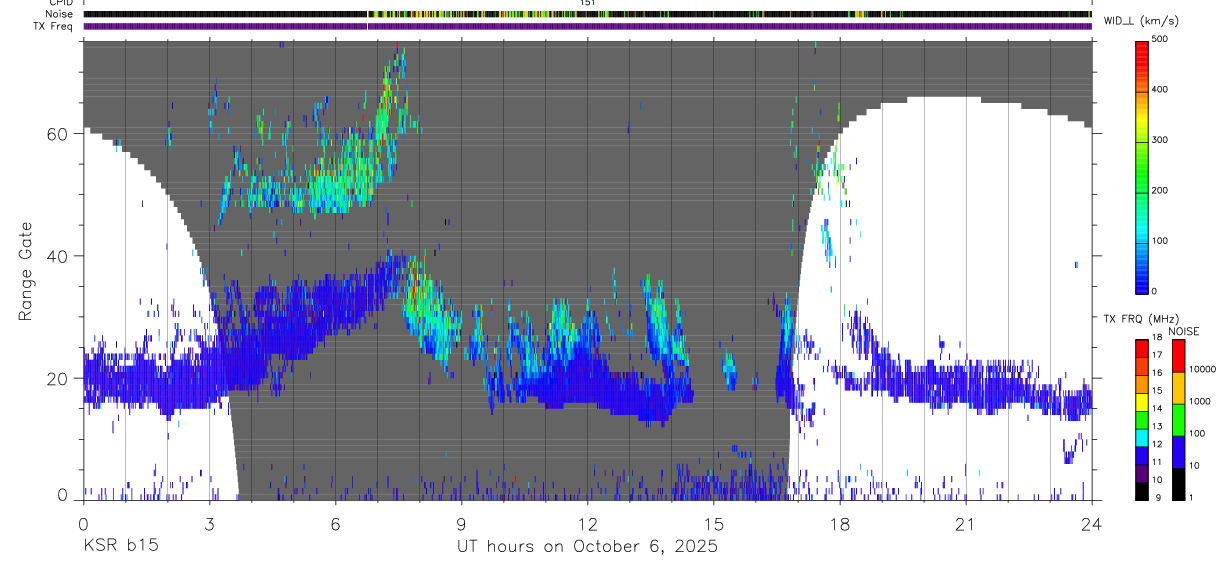Click the 17 MHz label on the TX FRQ legend

point(1156,355)
